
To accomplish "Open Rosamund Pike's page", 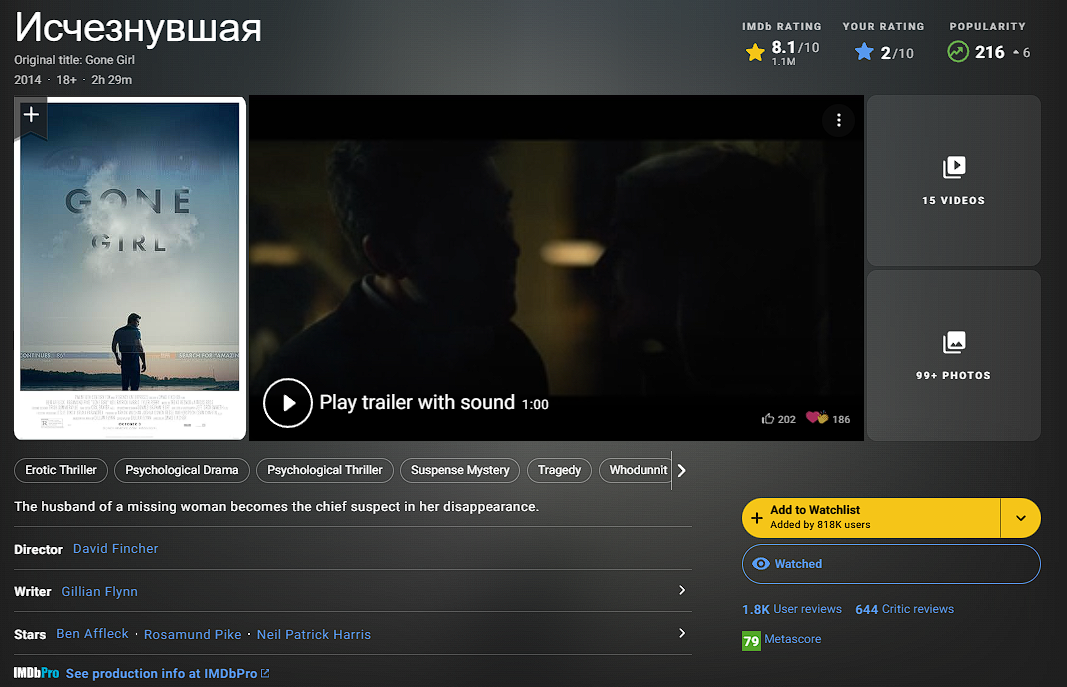I will 193,634.
